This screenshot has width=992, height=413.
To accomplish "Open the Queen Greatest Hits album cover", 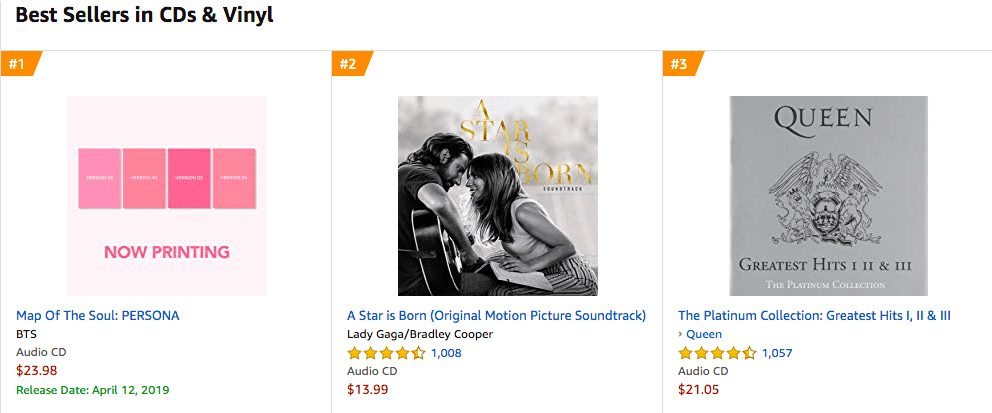I will [x=828, y=195].
